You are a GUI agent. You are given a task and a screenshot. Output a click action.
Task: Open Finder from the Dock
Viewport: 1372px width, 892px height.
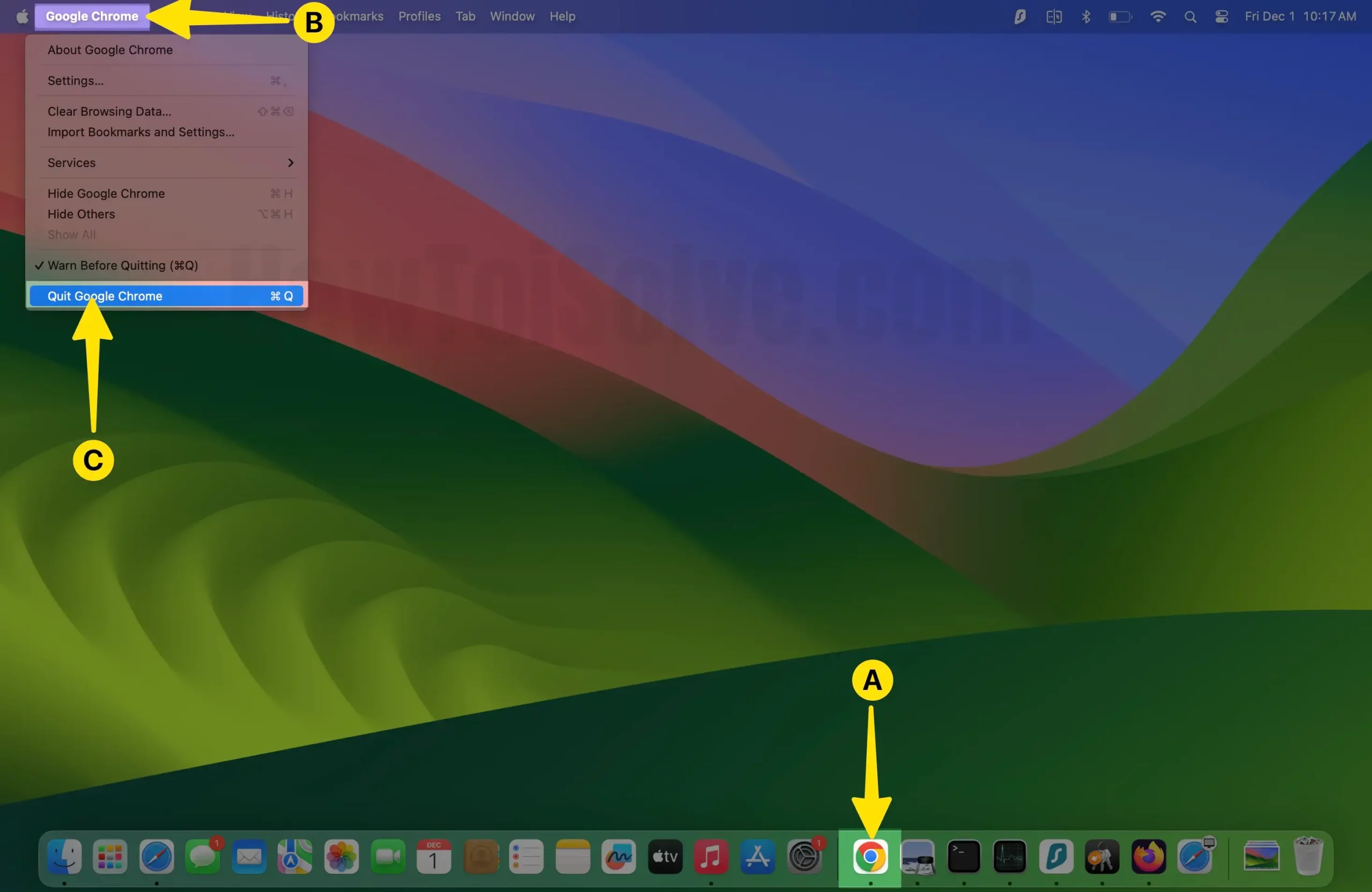pyautogui.click(x=64, y=856)
